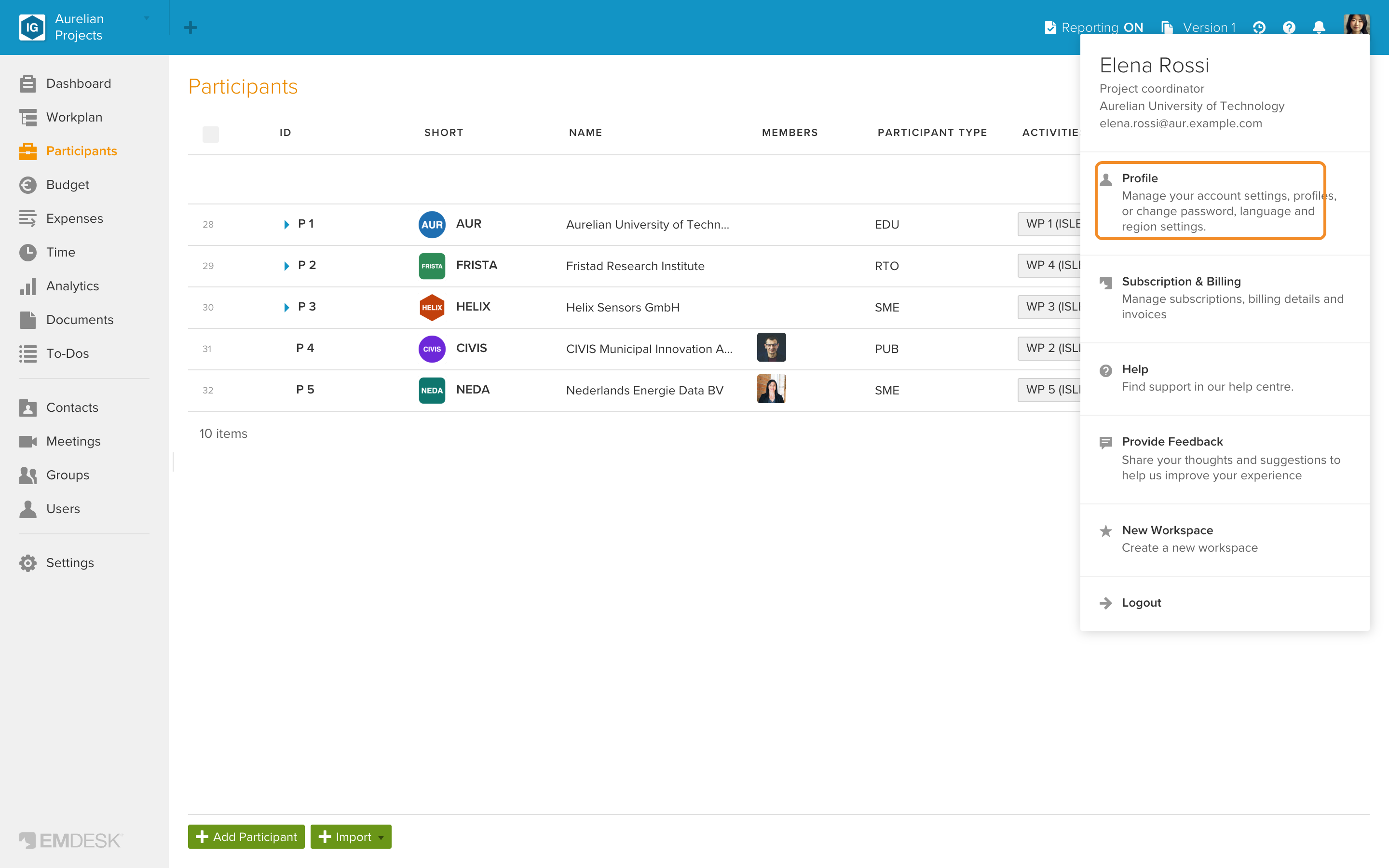Click the Contacts icon in sidebar

point(27,407)
